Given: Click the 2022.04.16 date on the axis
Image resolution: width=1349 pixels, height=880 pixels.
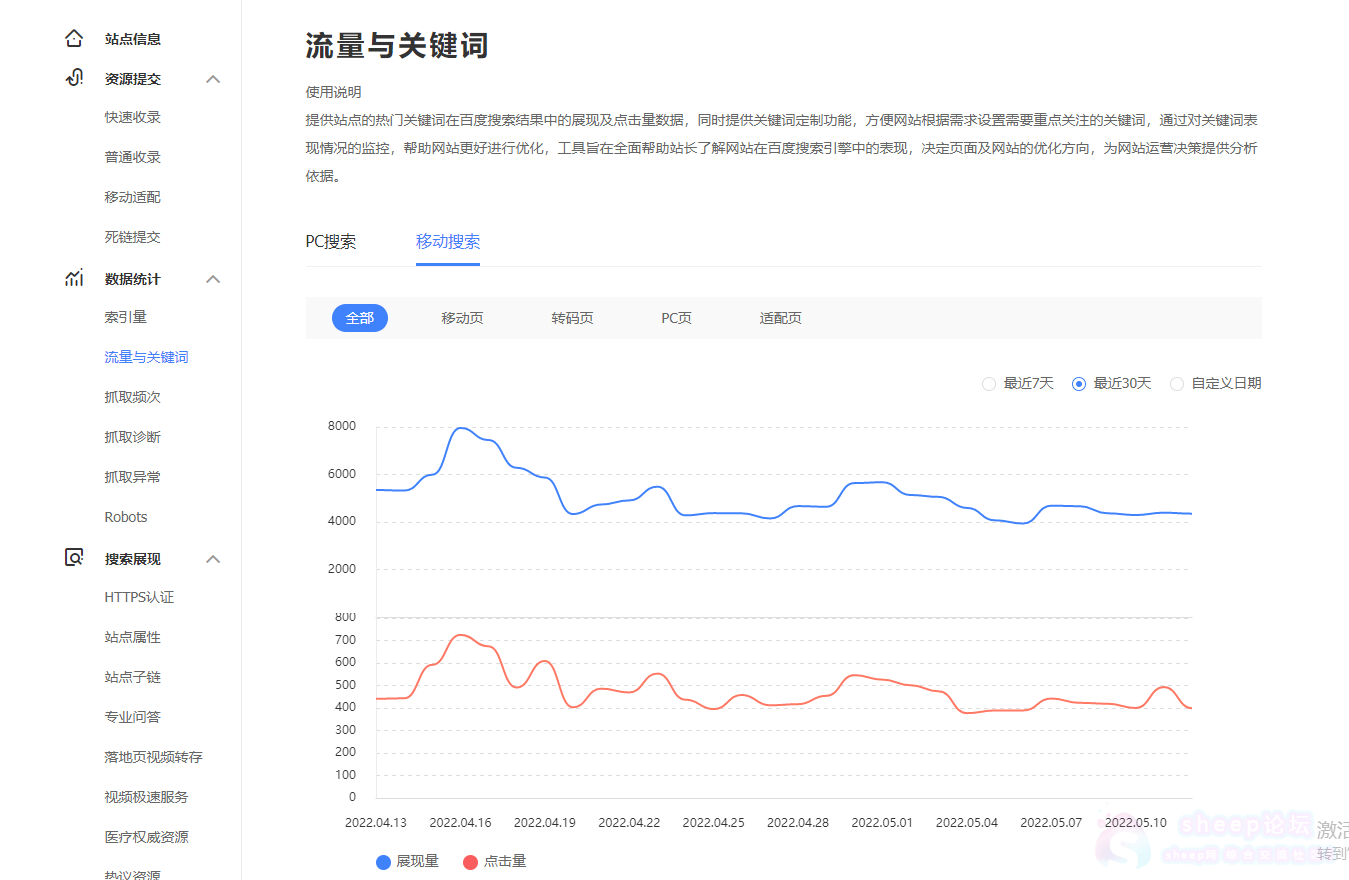Looking at the screenshot, I should click(x=460, y=822).
